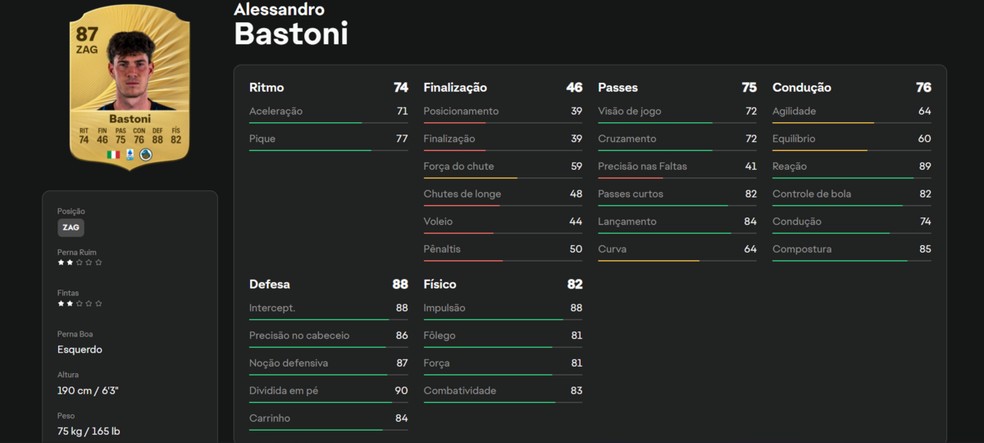
Task: Click the Italy flag icon on card
Action: [x=113, y=154]
